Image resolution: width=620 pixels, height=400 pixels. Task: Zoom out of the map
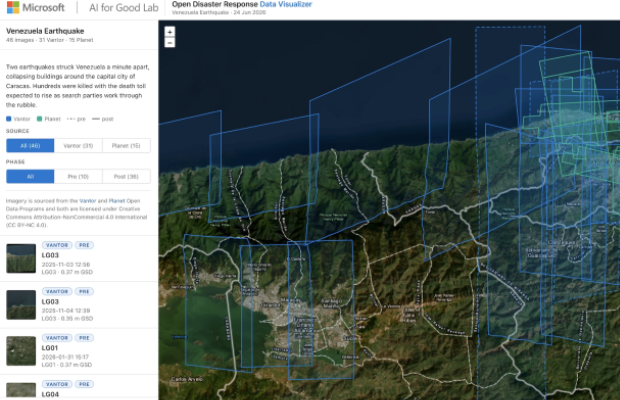170,42
